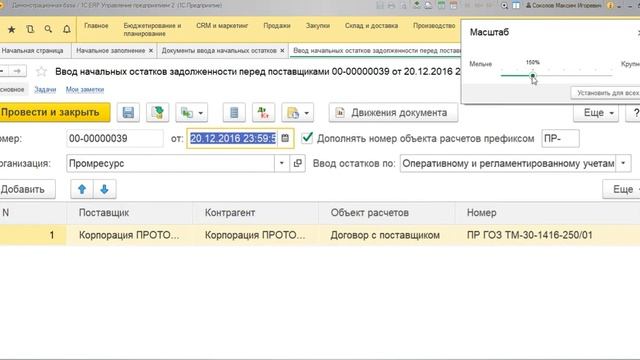The height and width of the screenshot is (360, 640).
Task: Open the Производство section
Action: coord(434,26)
